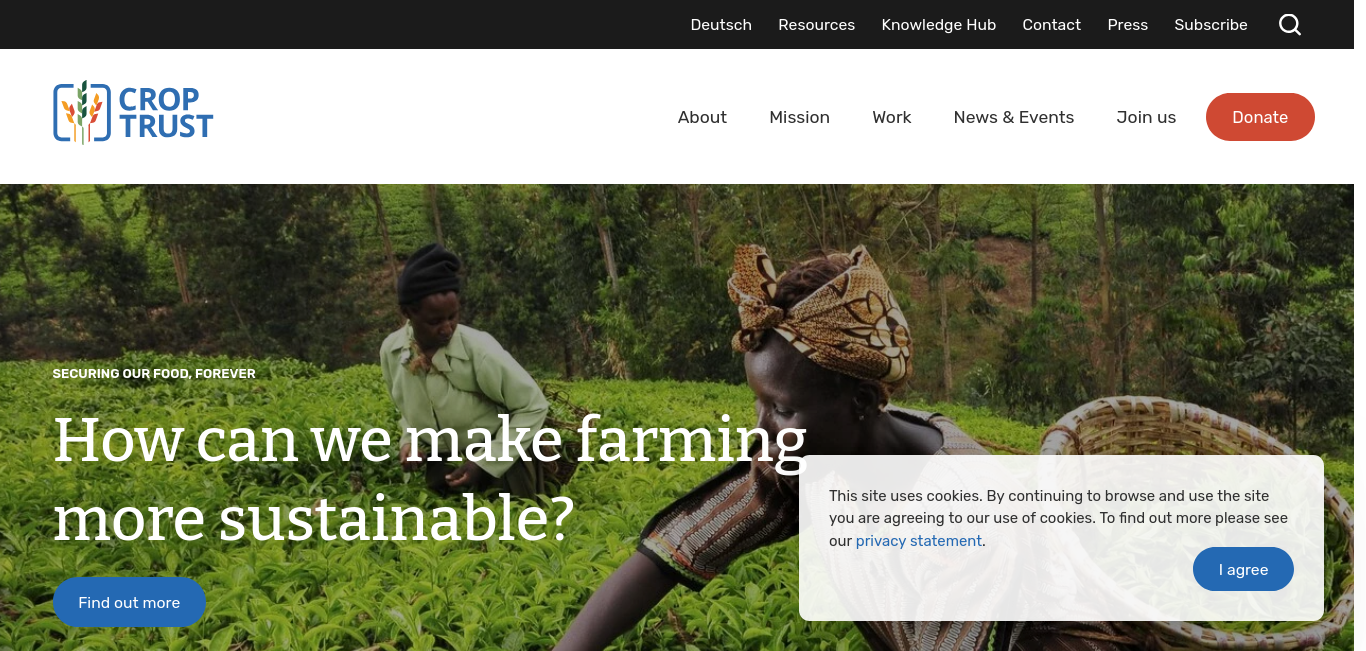
Task: Switch language to Deutsch
Action: coord(721,25)
